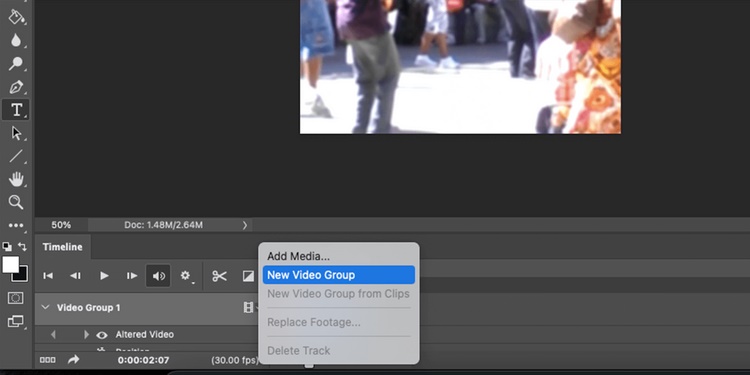This screenshot has height=375, width=750.
Task: Open document info arrow in status bar
Action: point(245,225)
